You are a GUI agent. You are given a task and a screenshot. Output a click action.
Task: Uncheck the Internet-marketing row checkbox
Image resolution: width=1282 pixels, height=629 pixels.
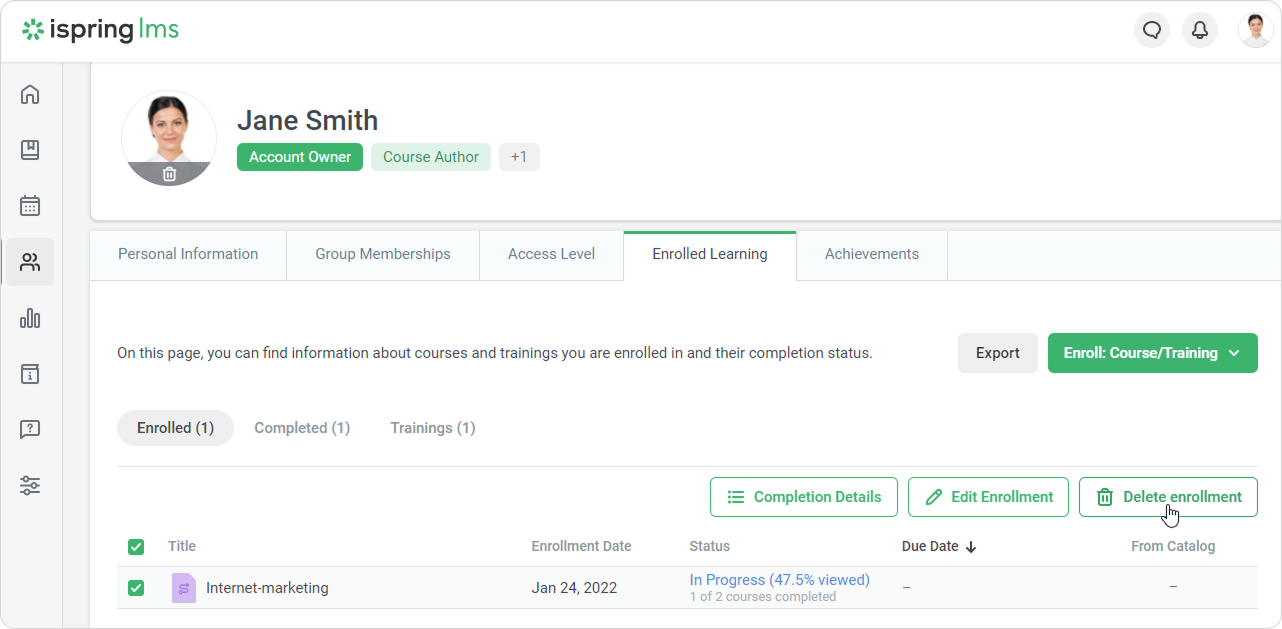coord(136,588)
